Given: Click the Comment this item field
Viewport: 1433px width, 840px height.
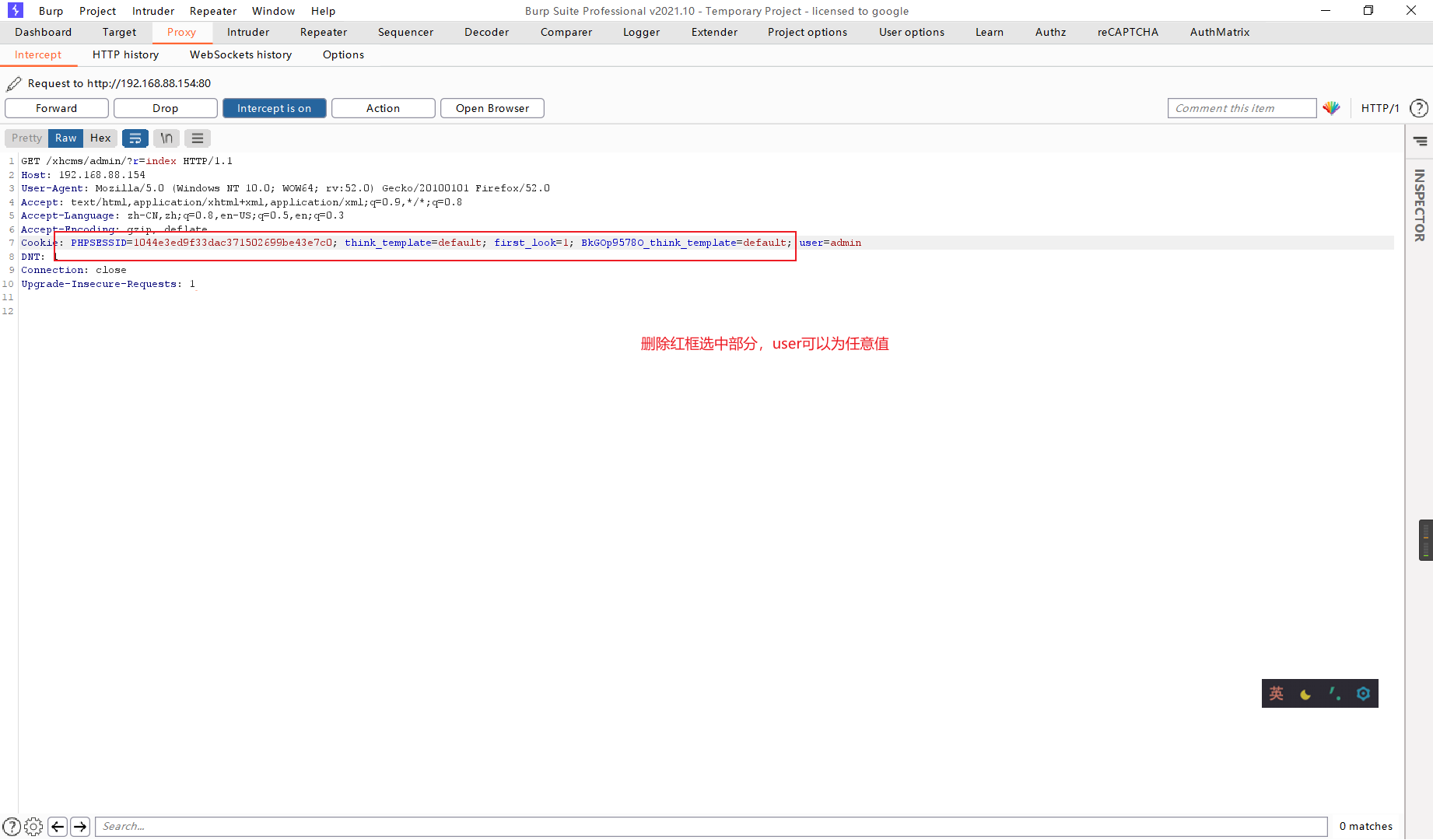Looking at the screenshot, I should point(1242,108).
